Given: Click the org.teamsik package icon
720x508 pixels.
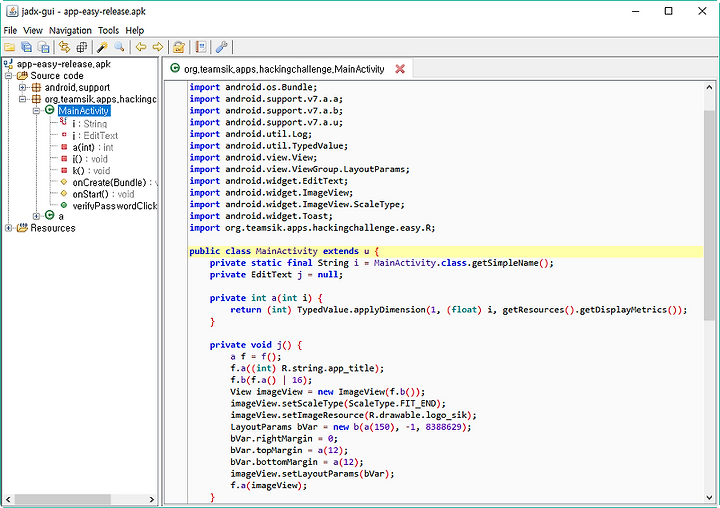Looking at the screenshot, I should [36, 99].
